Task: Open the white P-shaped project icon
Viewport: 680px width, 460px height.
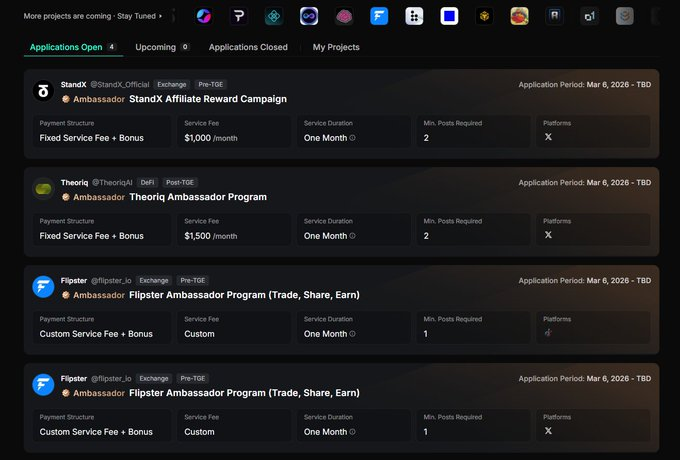Action: 239,16
